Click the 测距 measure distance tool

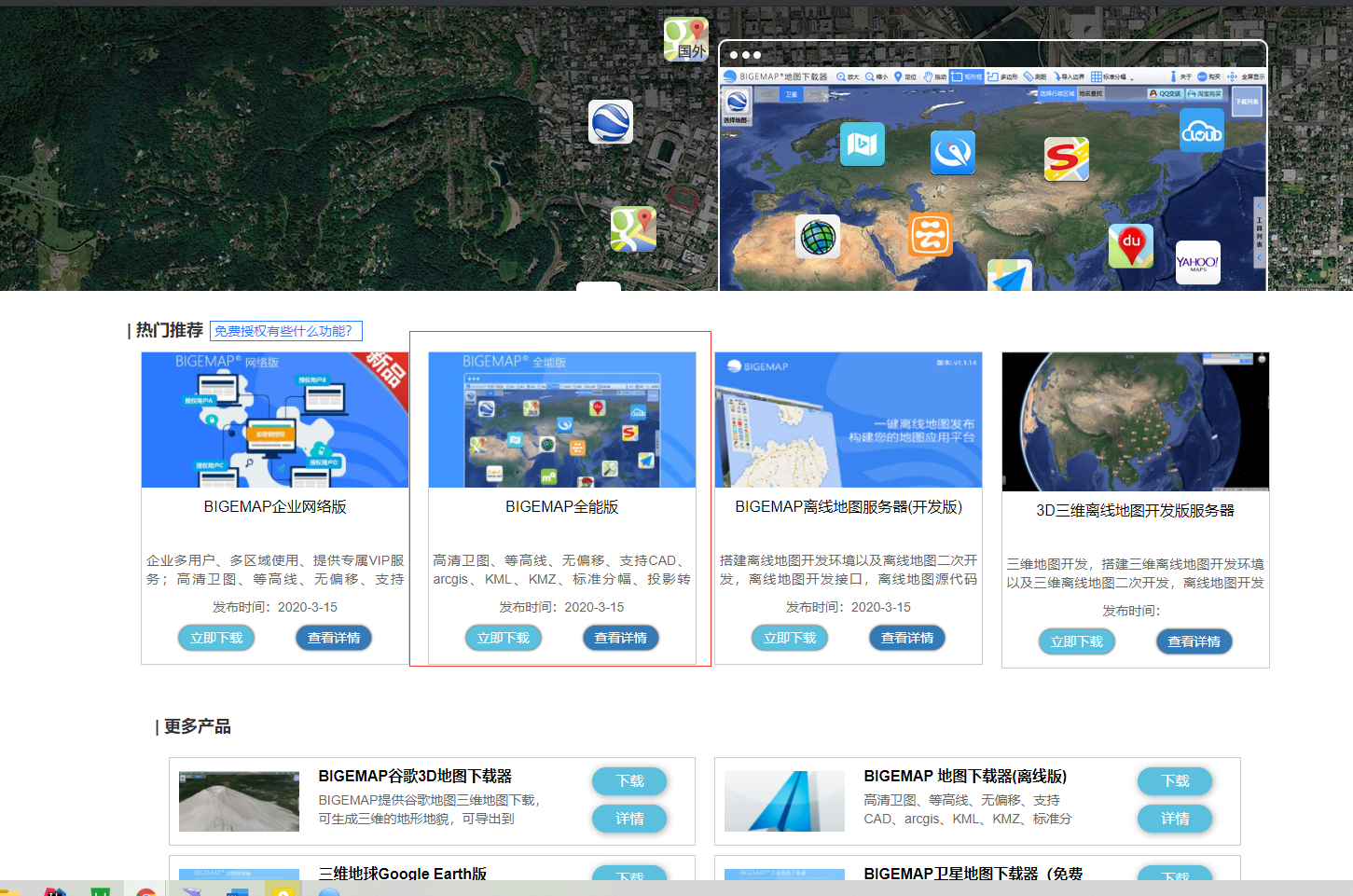(1035, 76)
